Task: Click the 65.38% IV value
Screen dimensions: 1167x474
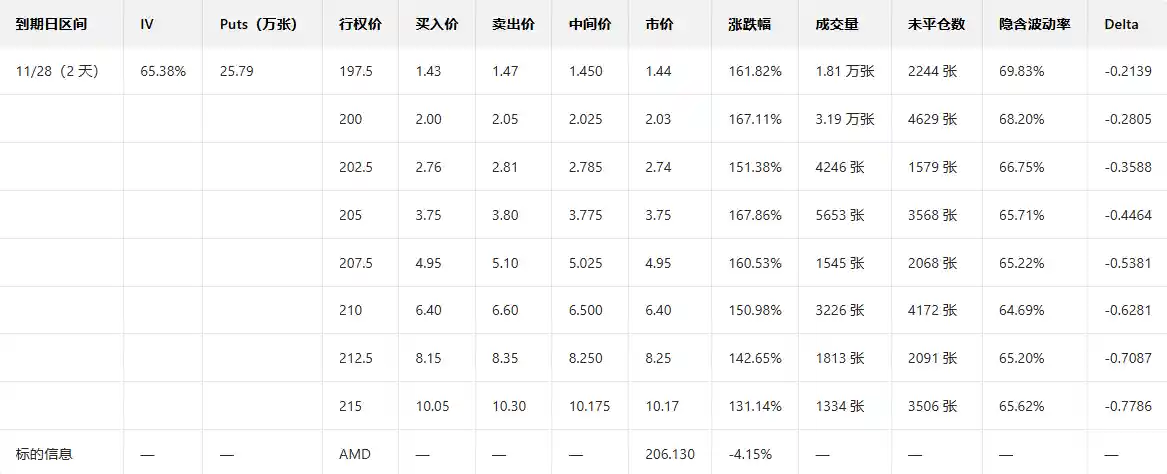Action: click(x=163, y=71)
